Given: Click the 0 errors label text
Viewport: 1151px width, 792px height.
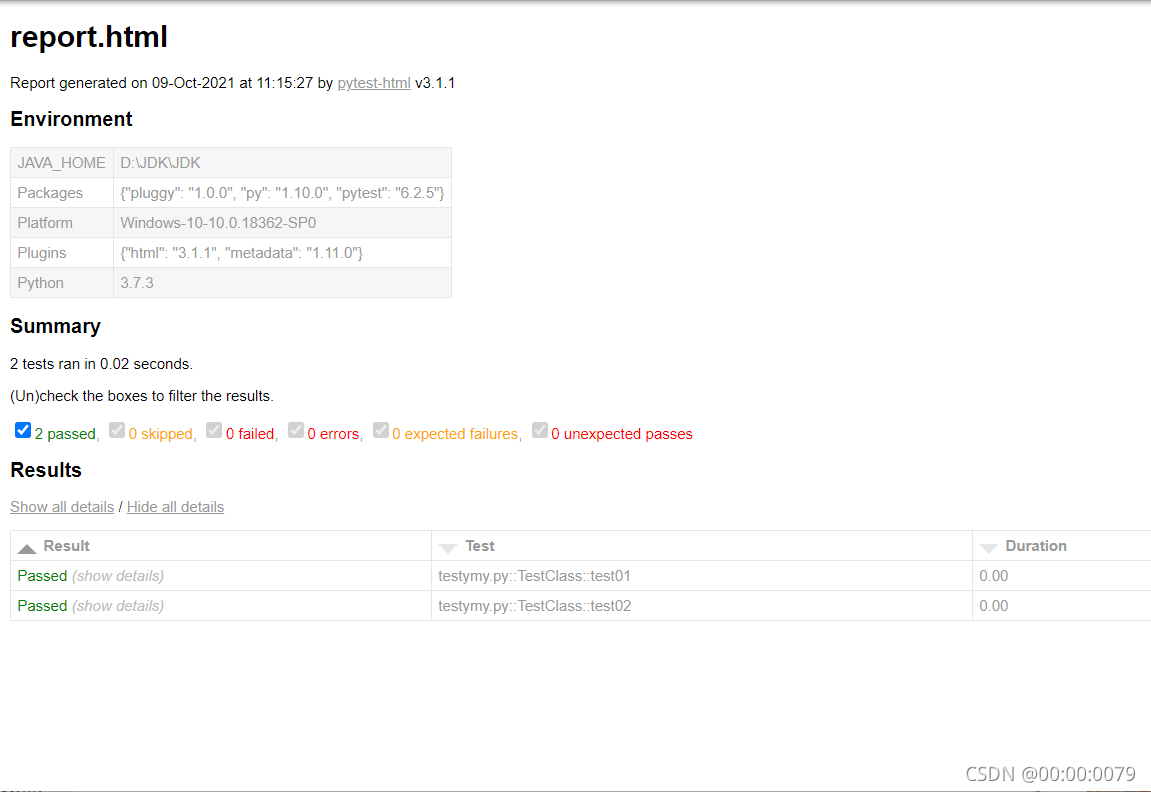Looking at the screenshot, I should [333, 434].
